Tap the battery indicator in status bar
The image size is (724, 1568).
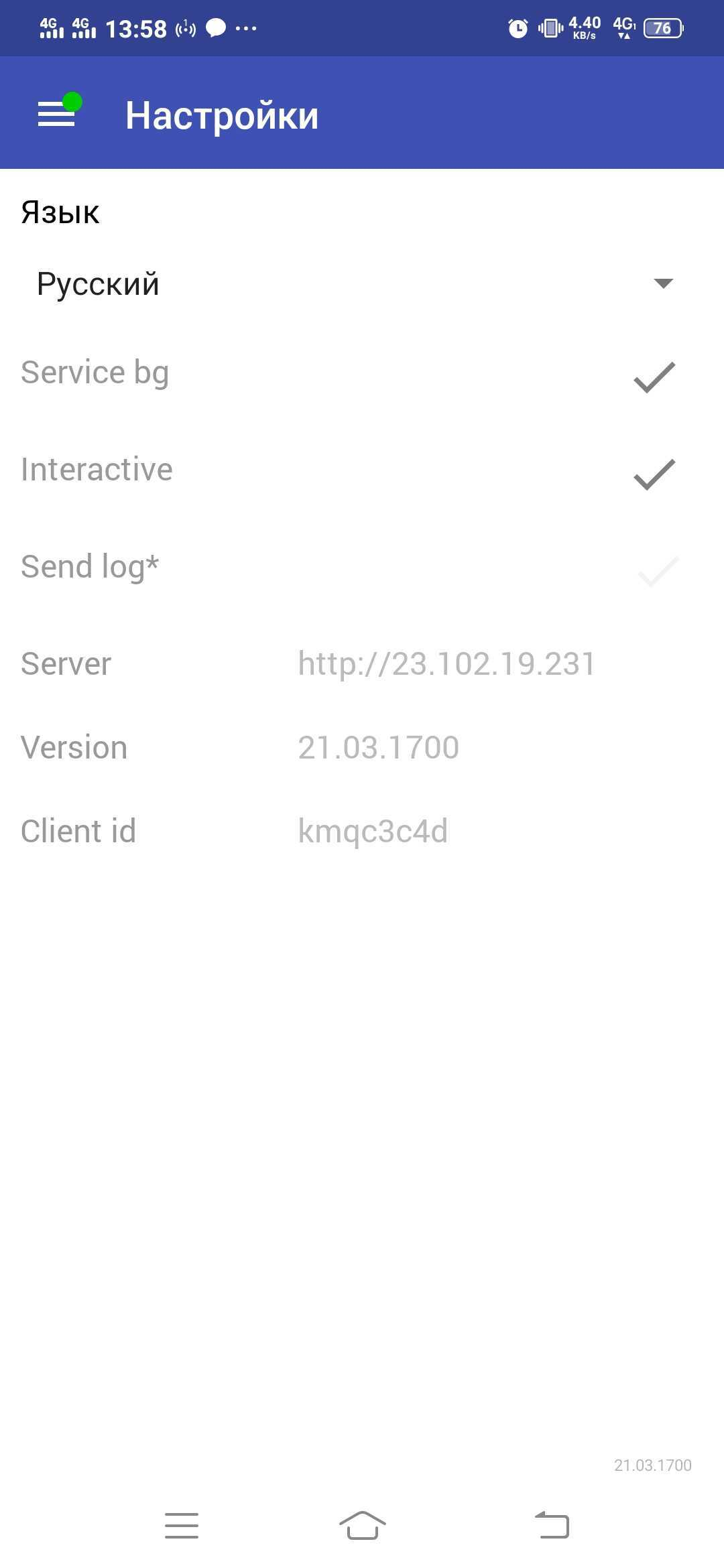tap(663, 28)
